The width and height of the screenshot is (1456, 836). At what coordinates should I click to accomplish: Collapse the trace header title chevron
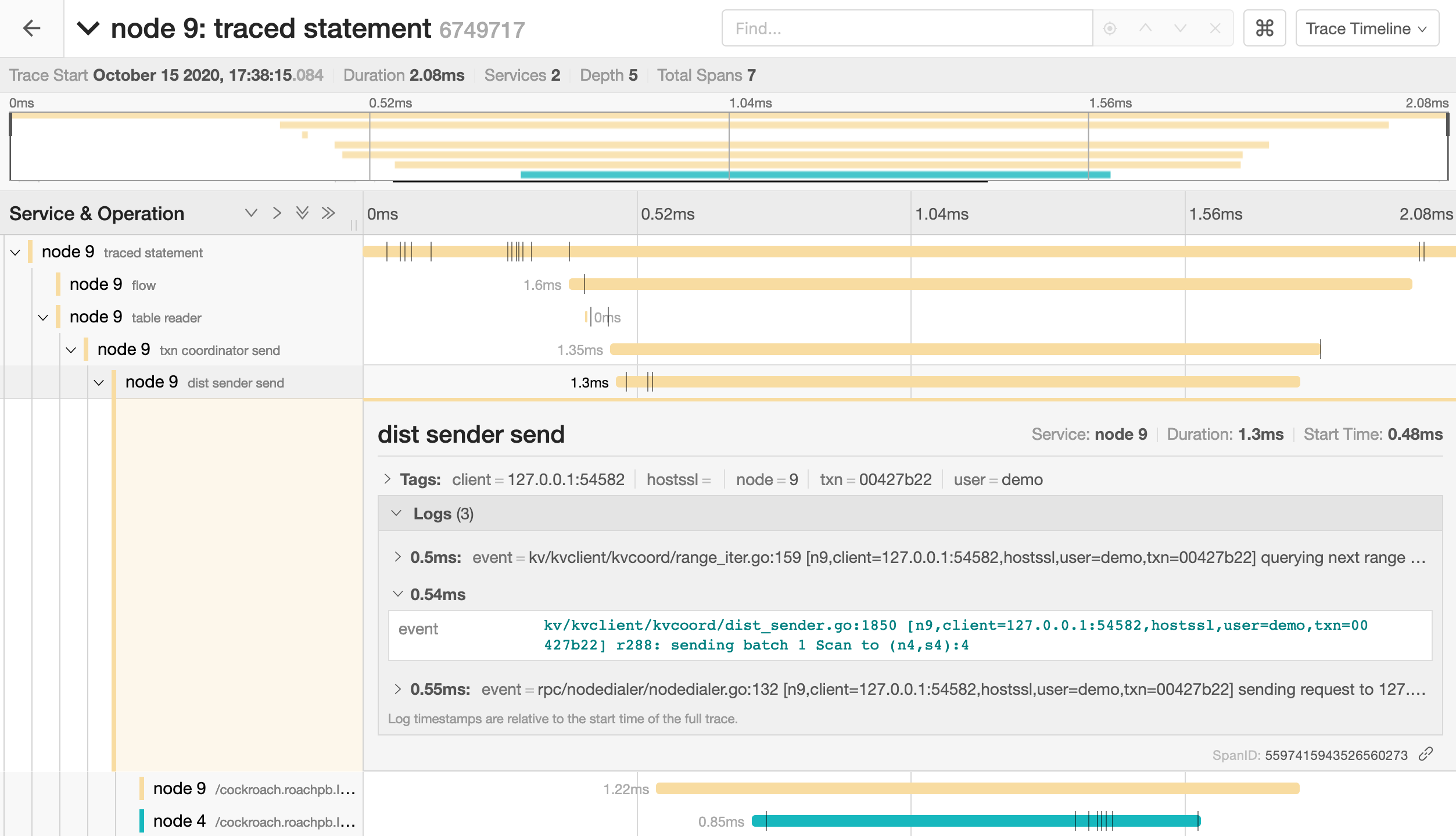(88, 28)
